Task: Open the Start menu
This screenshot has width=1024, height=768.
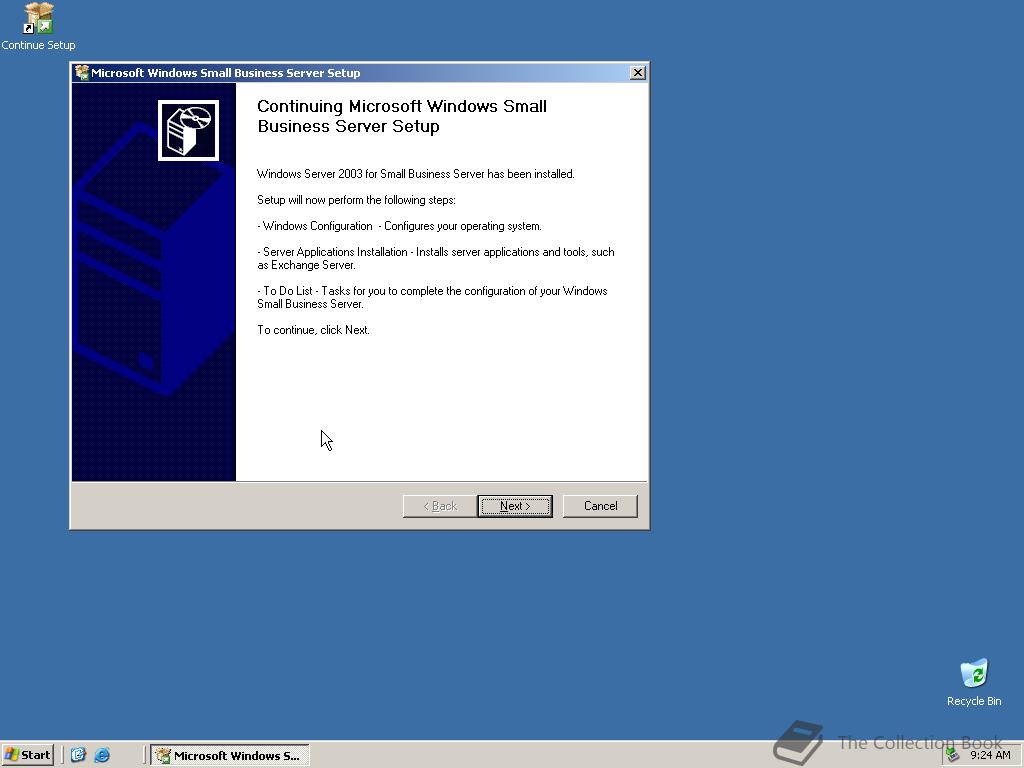Action: [x=27, y=755]
